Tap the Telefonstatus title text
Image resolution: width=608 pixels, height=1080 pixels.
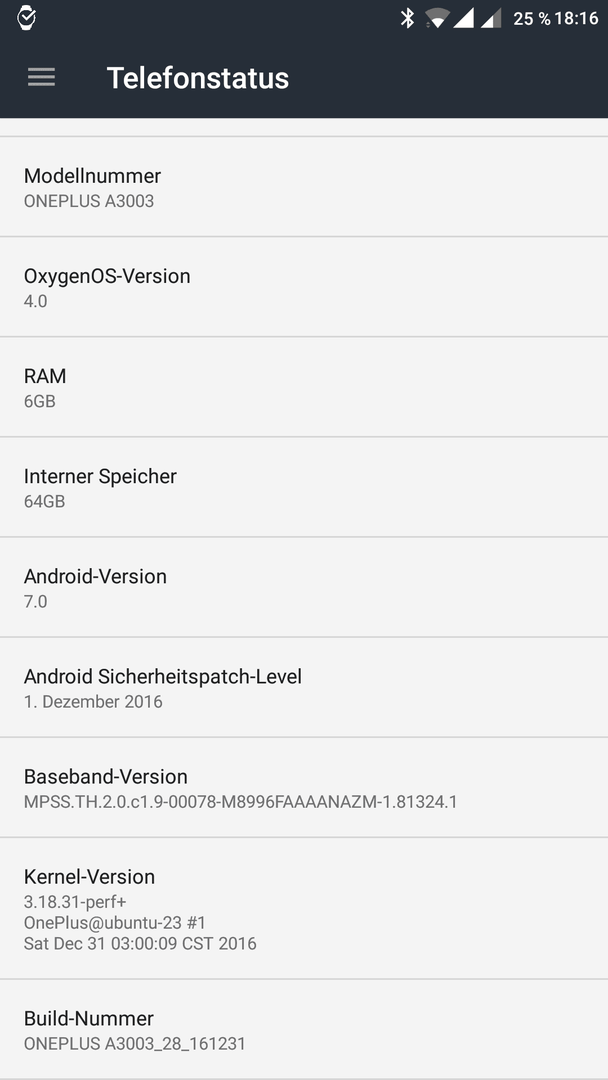(x=198, y=78)
